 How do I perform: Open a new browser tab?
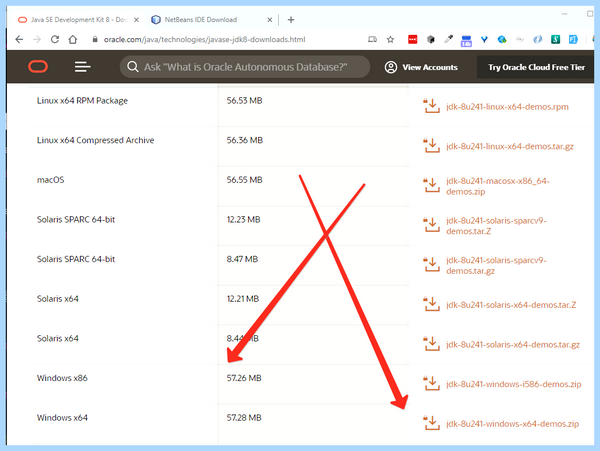291,20
